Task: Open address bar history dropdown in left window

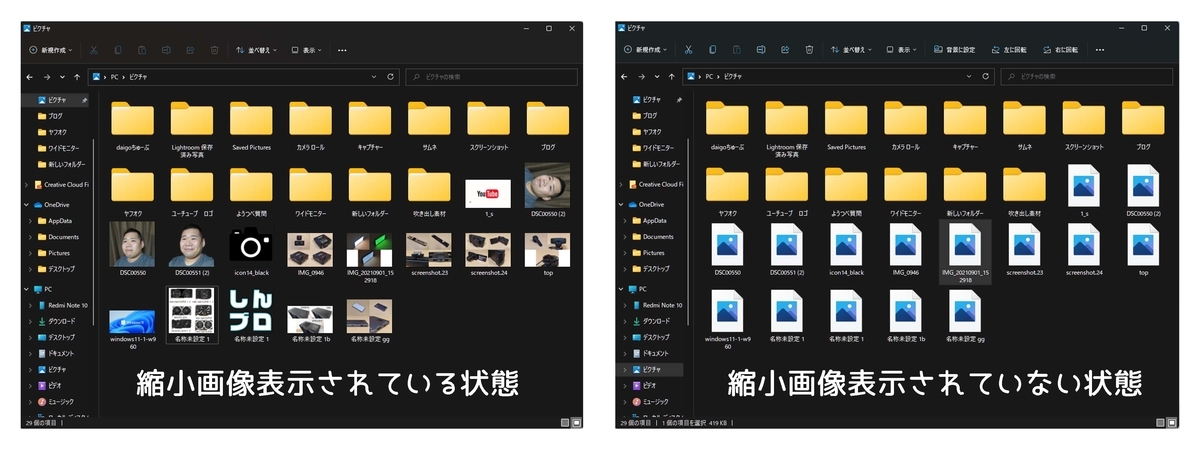Action: 374,76
